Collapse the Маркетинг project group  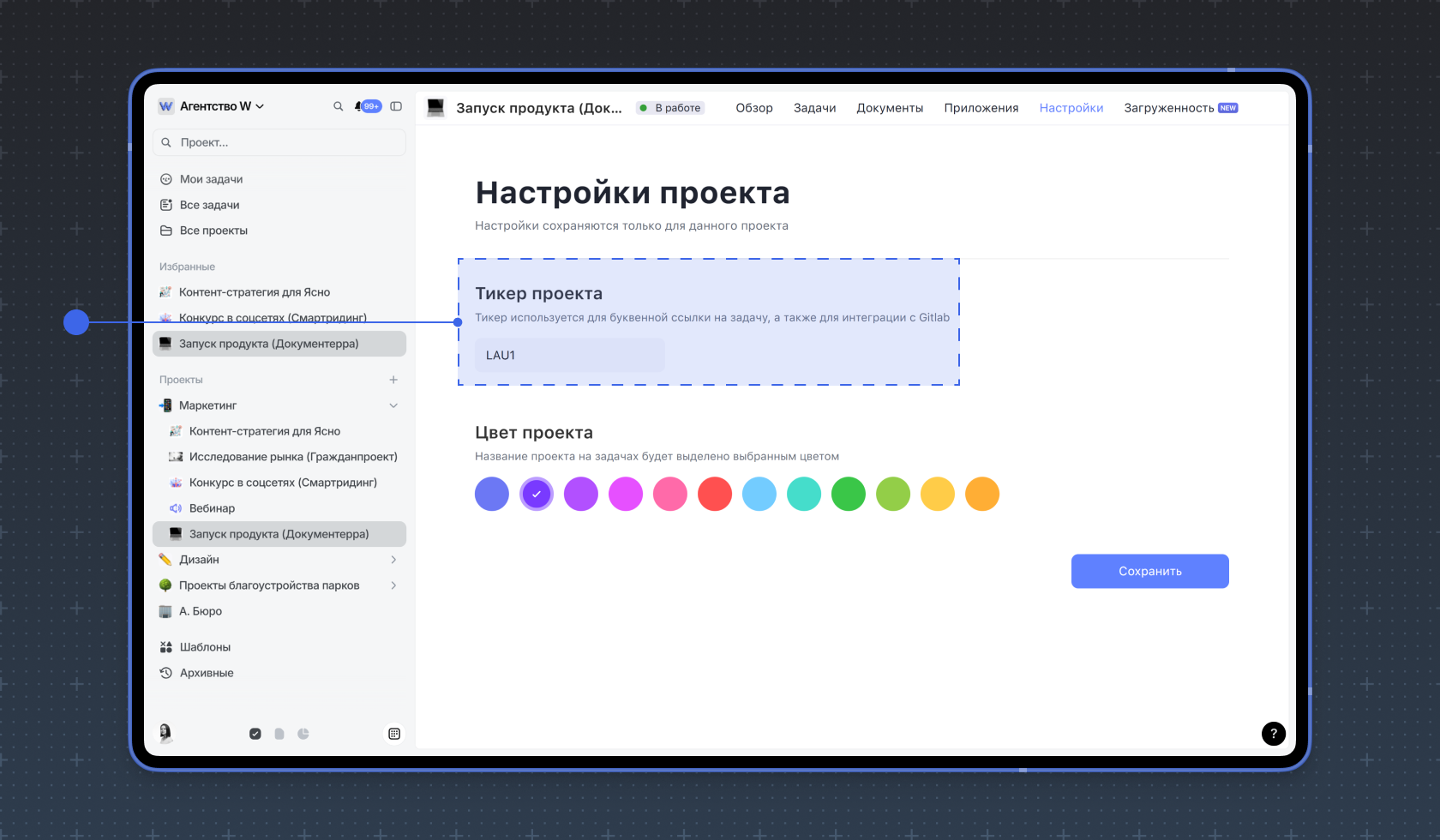coord(393,405)
